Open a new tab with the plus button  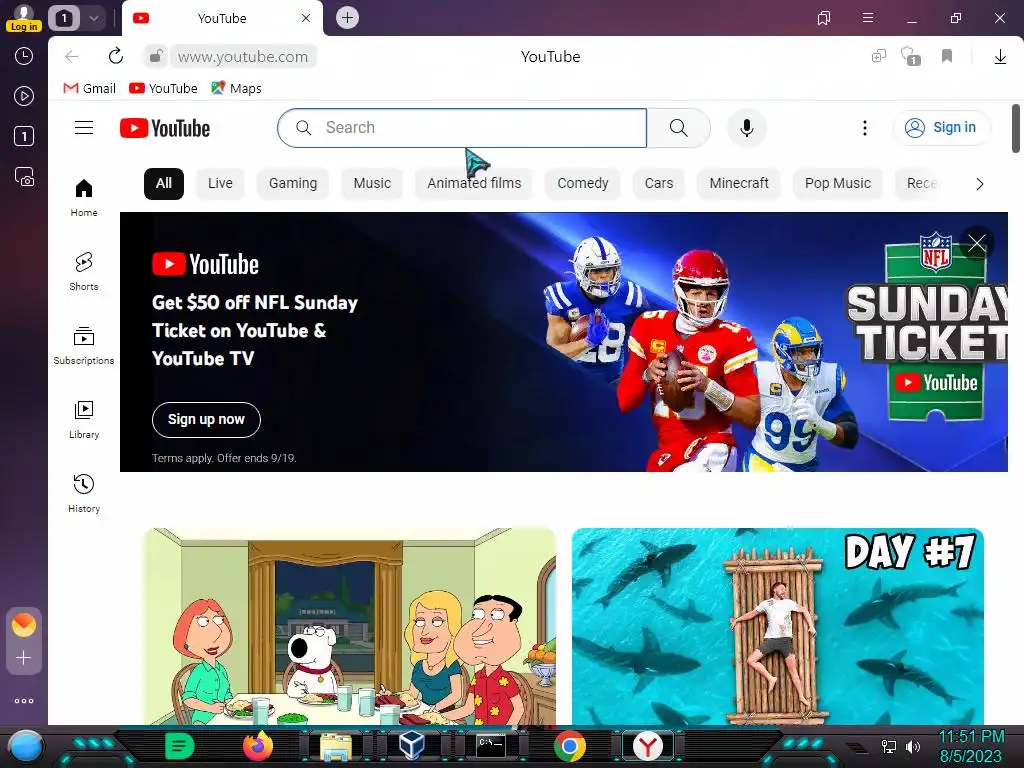[347, 18]
